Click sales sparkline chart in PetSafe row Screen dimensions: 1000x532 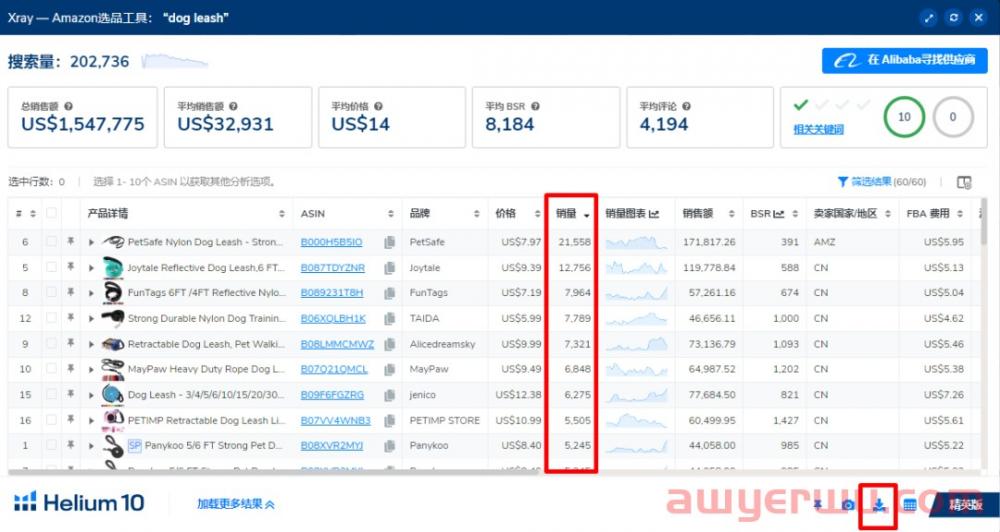coord(635,242)
